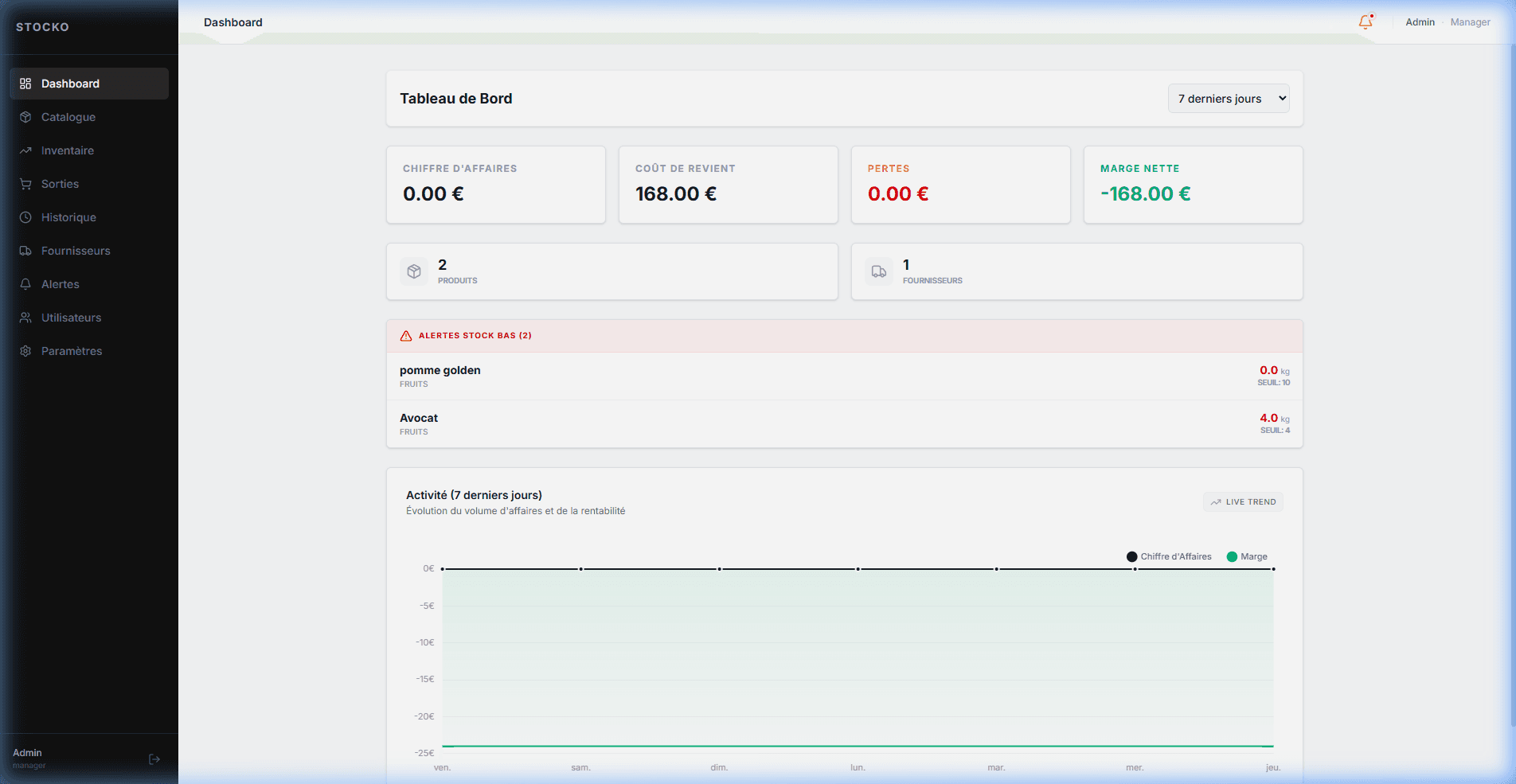Open Catalogue in the sidebar menu

(x=89, y=117)
